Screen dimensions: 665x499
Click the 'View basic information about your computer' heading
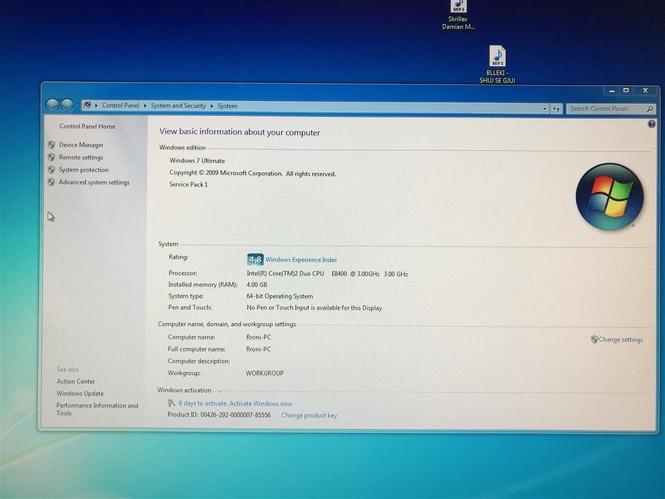[240, 132]
